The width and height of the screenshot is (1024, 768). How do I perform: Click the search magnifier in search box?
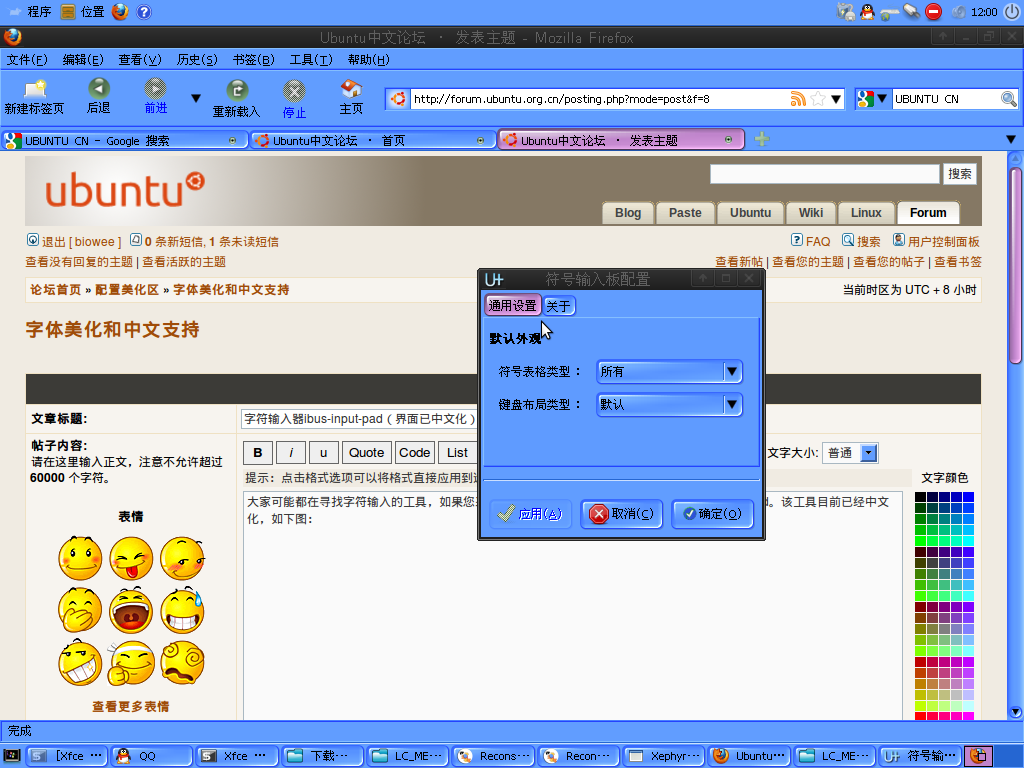[x=1008, y=99]
